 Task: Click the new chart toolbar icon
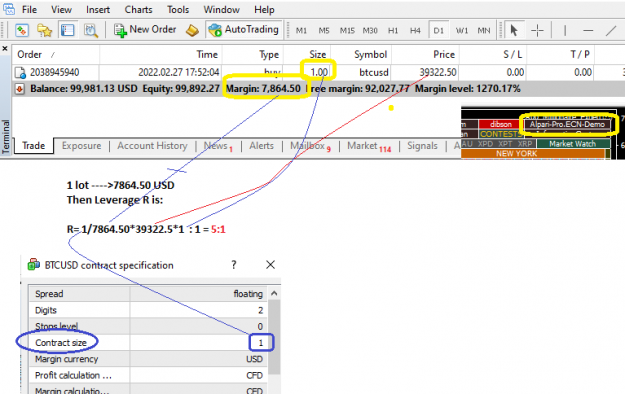point(22,30)
